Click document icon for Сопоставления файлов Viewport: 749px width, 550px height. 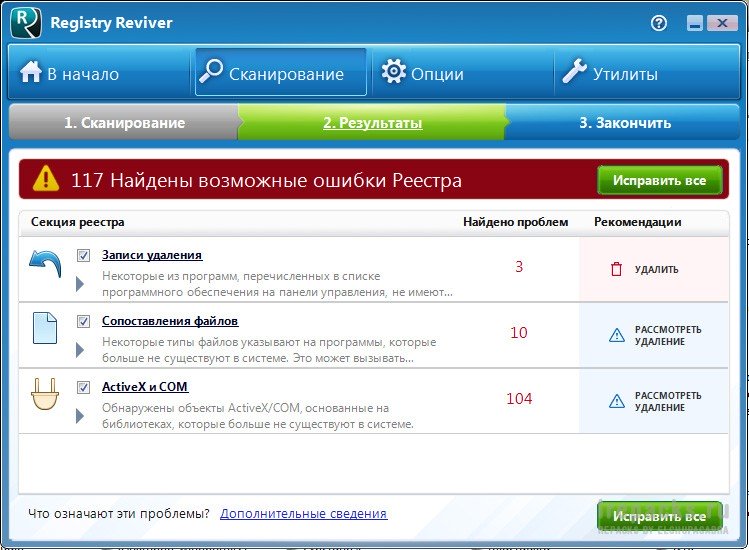coord(45,328)
